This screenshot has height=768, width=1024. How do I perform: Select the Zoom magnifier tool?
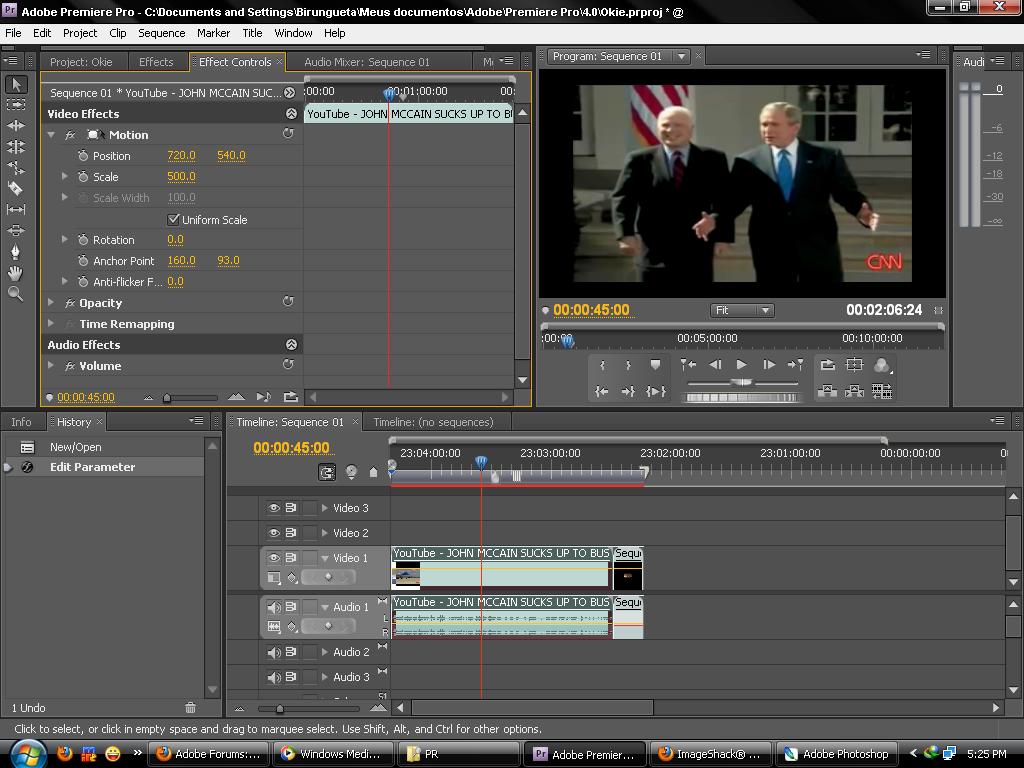click(16, 294)
